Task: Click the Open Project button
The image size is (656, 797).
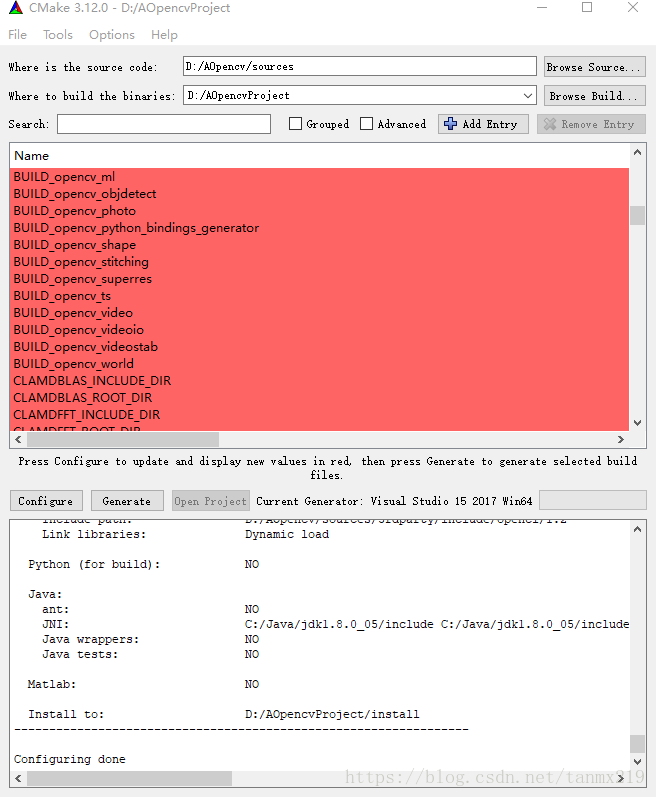Action: 210,501
